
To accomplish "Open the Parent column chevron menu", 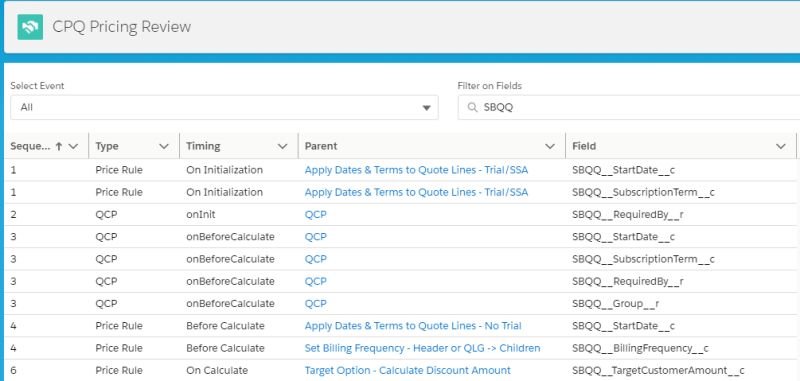I will click(x=549, y=146).
